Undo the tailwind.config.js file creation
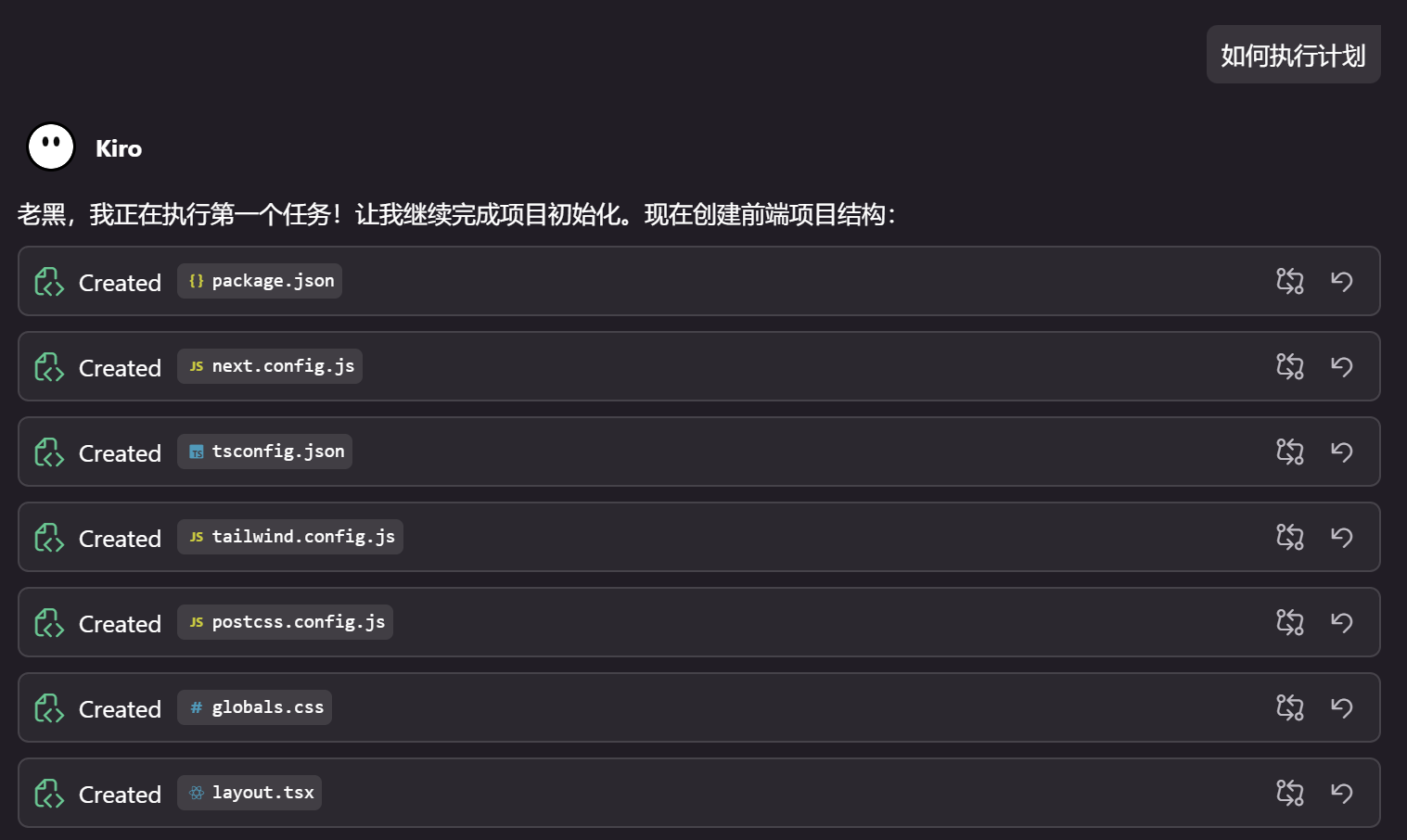The width and height of the screenshot is (1407, 840). 1342,537
